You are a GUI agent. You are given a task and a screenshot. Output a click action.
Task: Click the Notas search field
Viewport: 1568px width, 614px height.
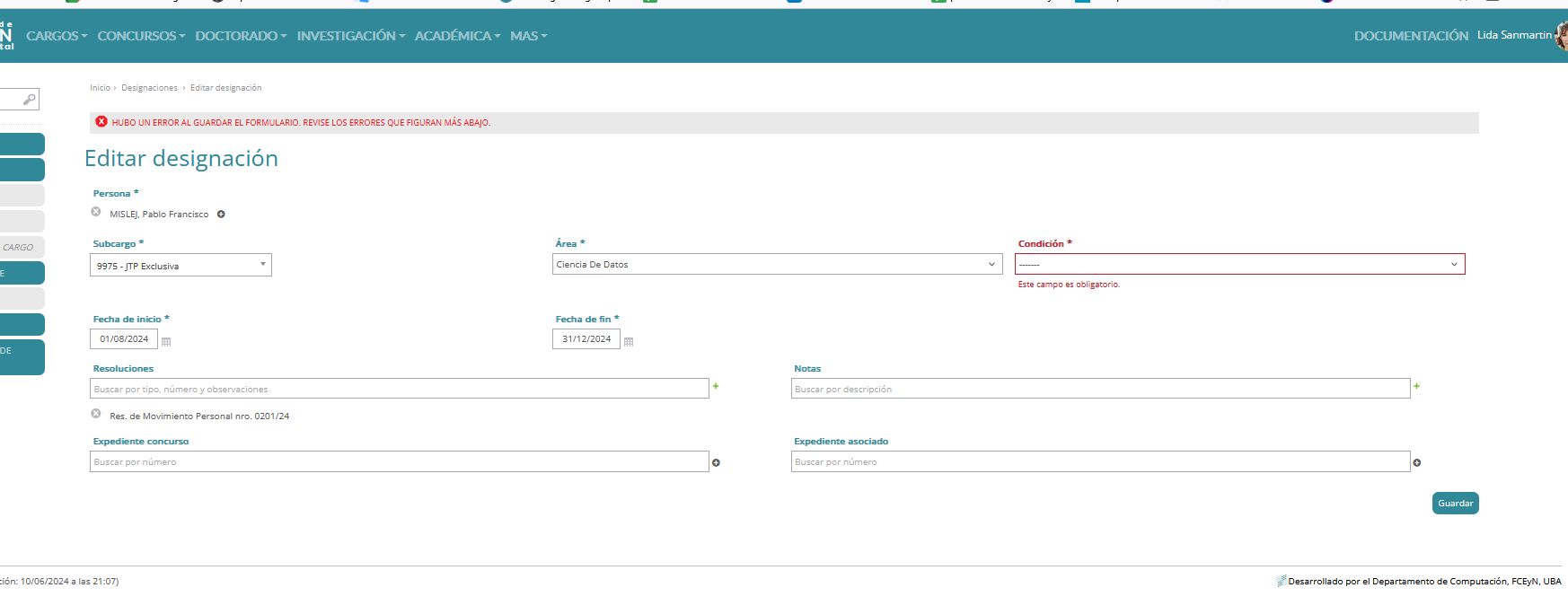[x=1100, y=389]
